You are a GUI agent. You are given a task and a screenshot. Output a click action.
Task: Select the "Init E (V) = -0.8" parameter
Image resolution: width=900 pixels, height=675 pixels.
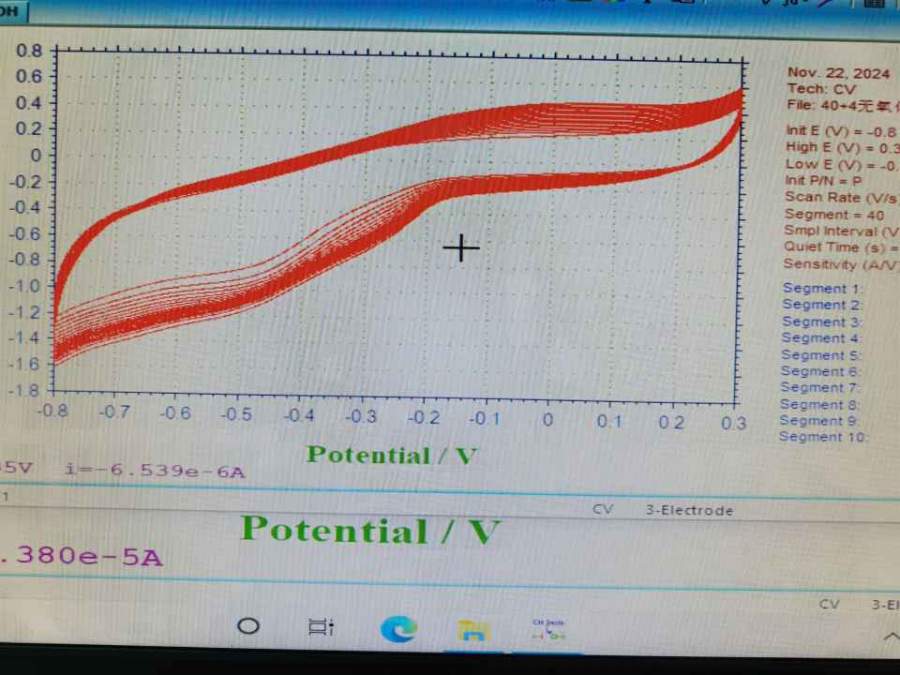pyautogui.click(x=840, y=131)
